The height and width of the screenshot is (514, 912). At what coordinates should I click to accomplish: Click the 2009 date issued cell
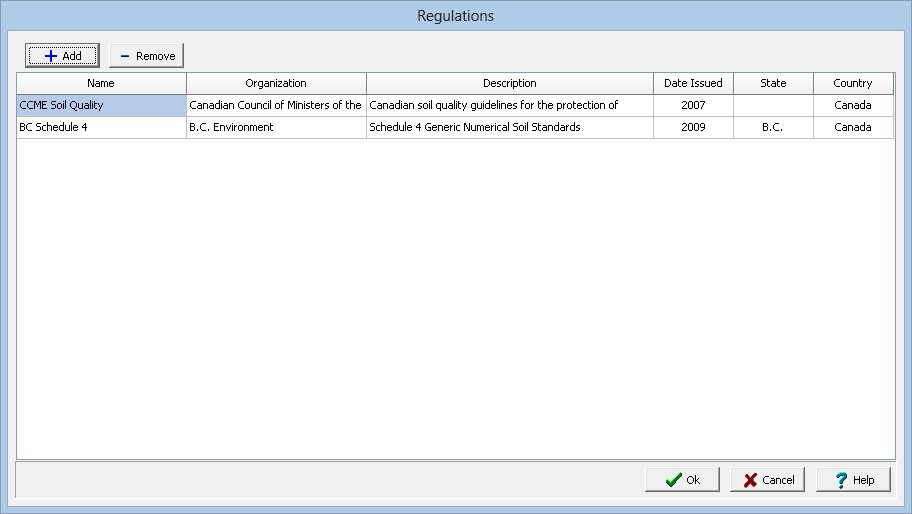coord(693,127)
